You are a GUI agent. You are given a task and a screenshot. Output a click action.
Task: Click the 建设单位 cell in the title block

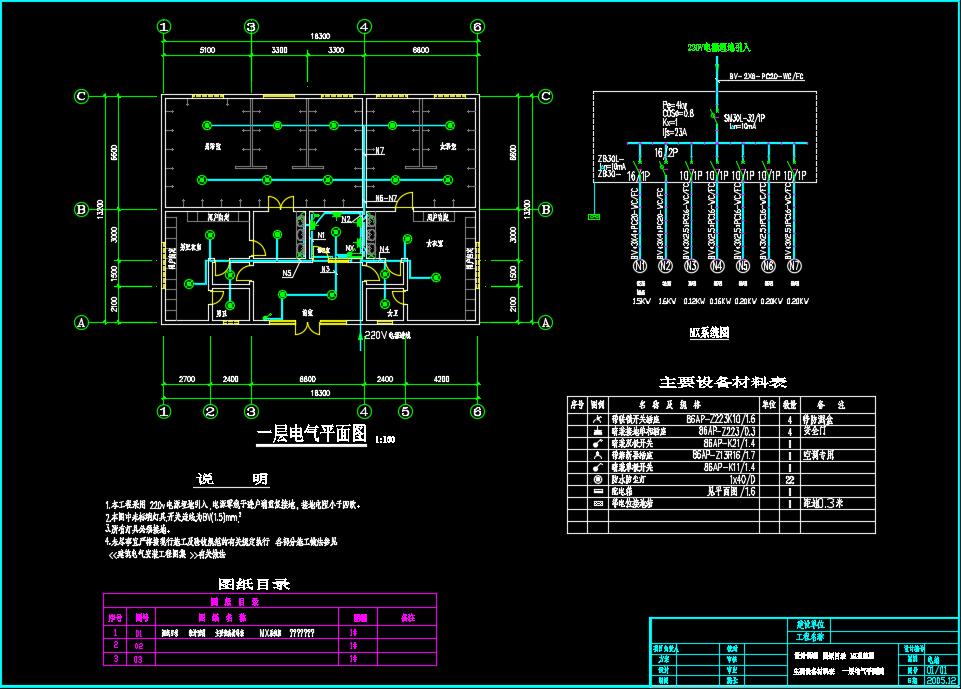pos(810,625)
